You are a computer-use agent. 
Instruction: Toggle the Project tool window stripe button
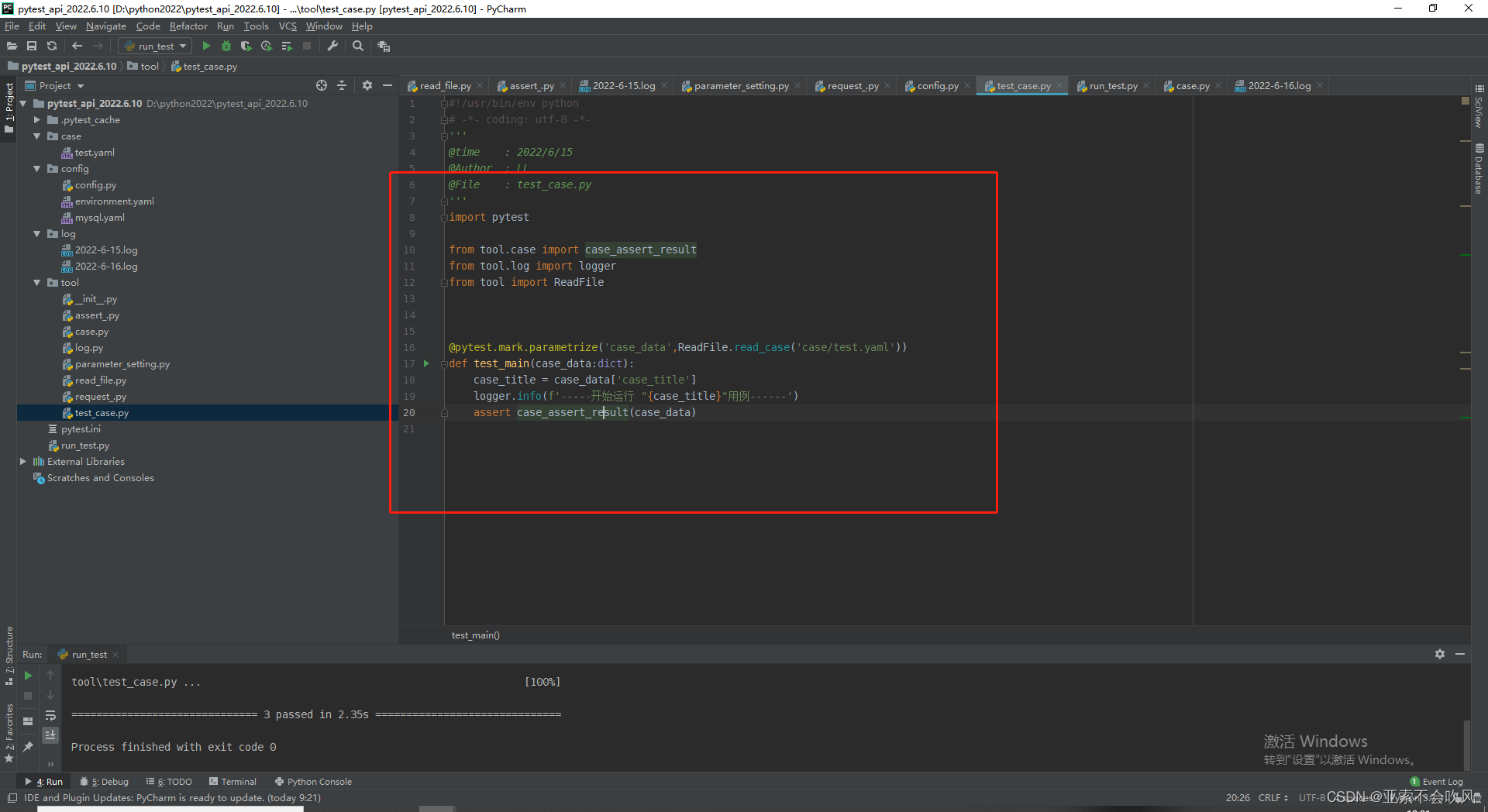[9, 108]
